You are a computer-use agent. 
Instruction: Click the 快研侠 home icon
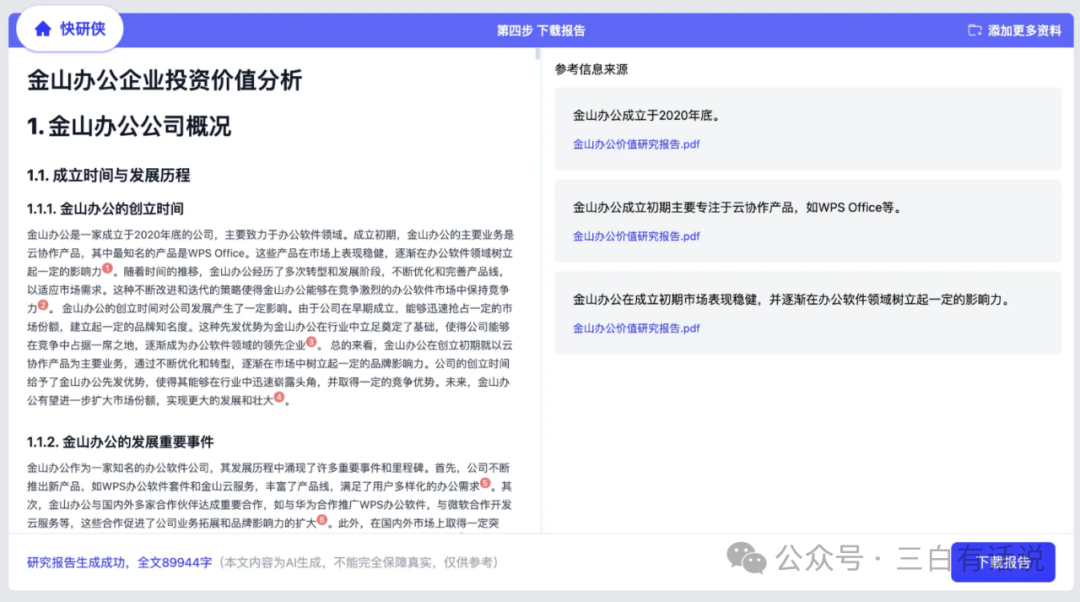coord(43,29)
